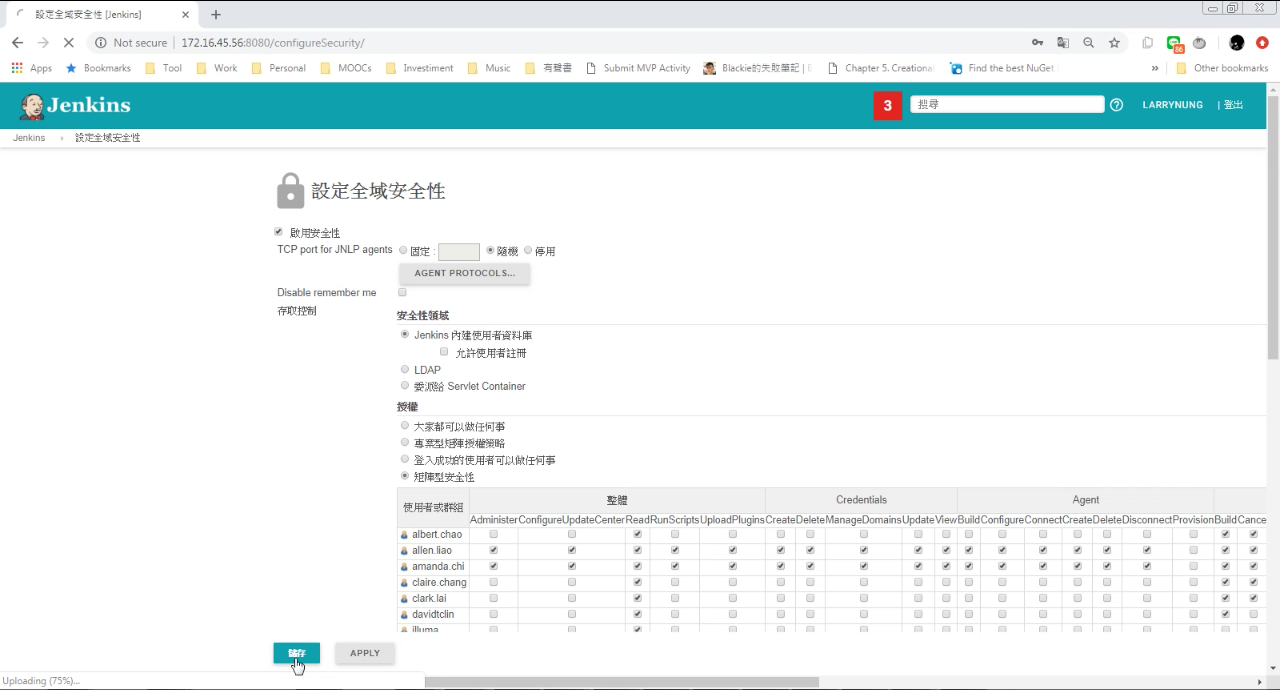1280x690 pixels.
Task: Open the 有聲書 bookmarks folder
Action: coord(548,68)
